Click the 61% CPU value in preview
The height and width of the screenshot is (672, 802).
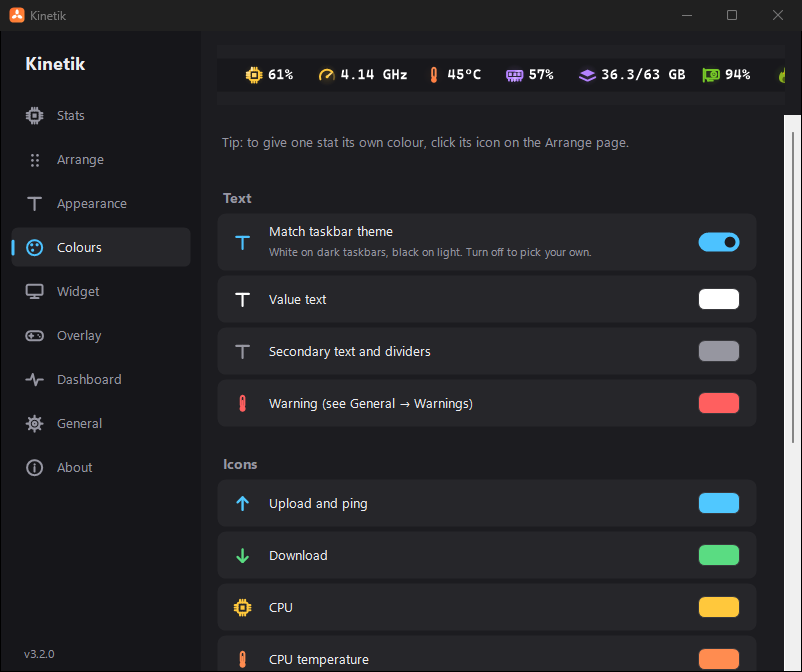(281, 75)
